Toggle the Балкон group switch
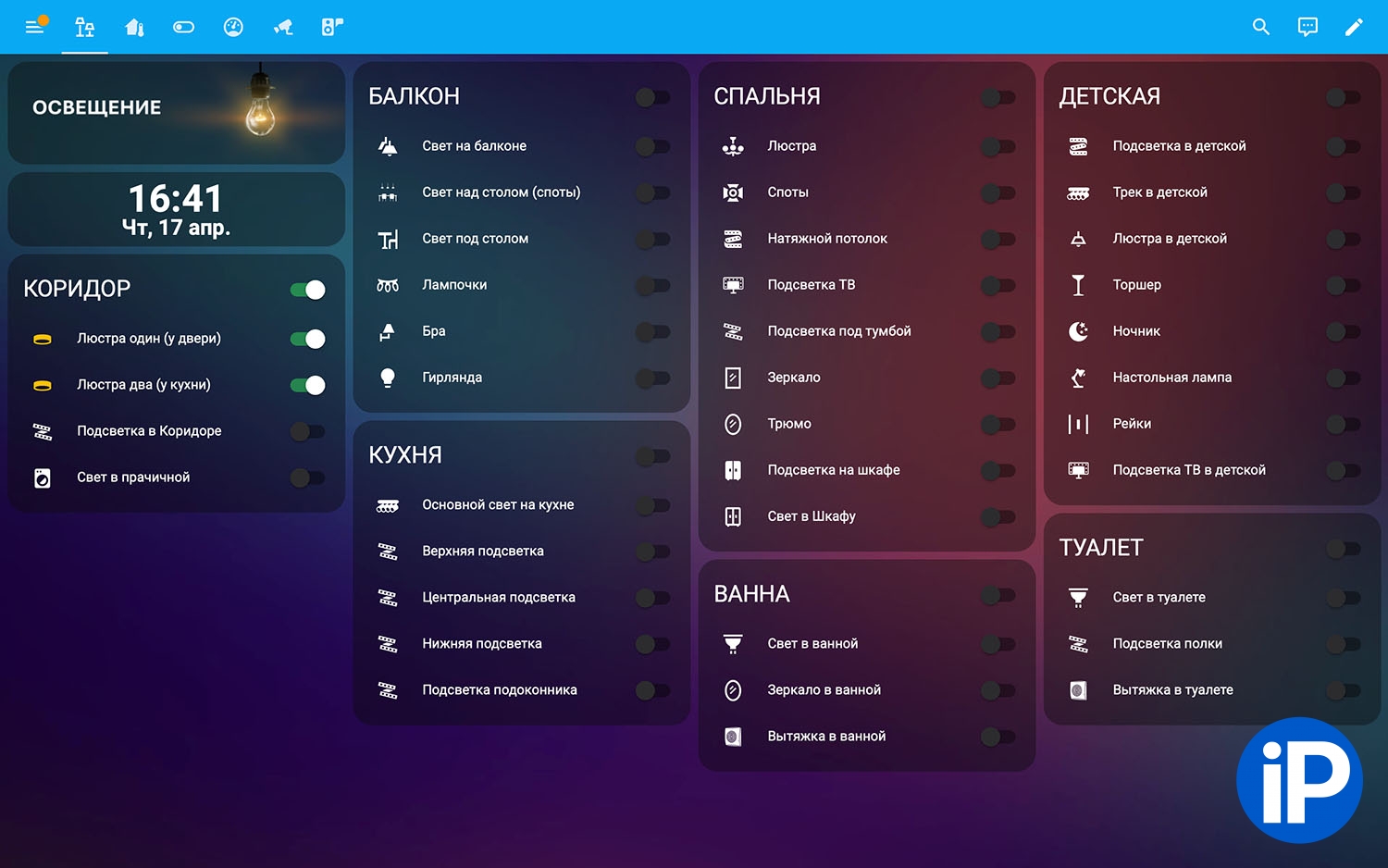1388x868 pixels. [x=653, y=97]
